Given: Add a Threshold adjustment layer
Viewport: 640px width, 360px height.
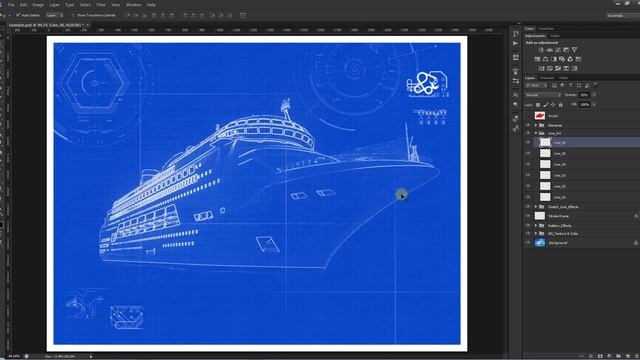Looking at the screenshot, I should point(558,69).
